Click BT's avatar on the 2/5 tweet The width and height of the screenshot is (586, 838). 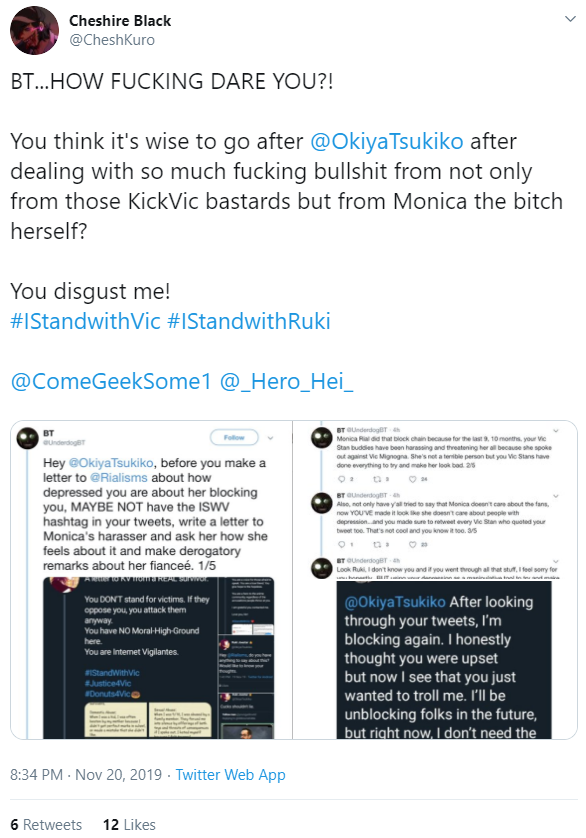click(322, 438)
